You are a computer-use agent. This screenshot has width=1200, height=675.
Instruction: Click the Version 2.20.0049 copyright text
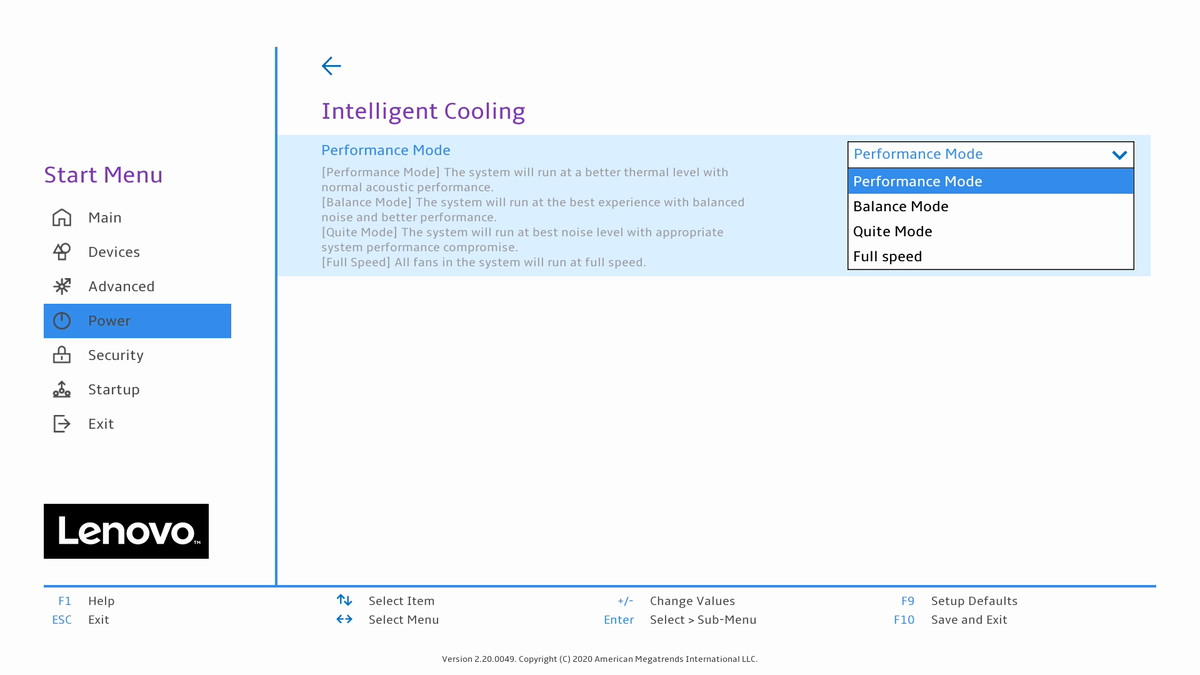pyautogui.click(x=600, y=659)
